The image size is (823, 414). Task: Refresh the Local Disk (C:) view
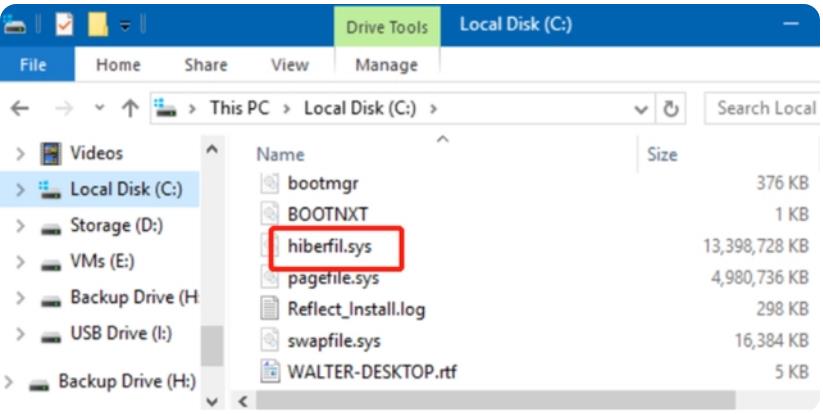pos(671,109)
